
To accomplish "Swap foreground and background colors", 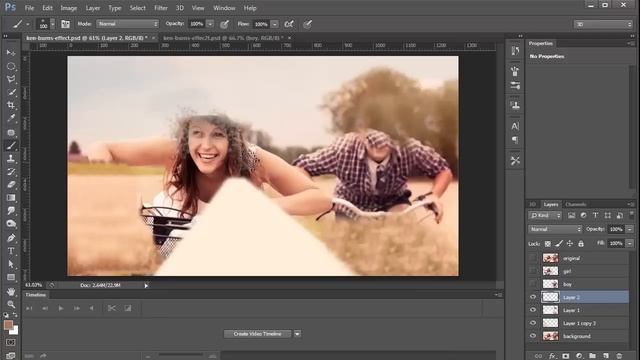I will pos(15,315).
